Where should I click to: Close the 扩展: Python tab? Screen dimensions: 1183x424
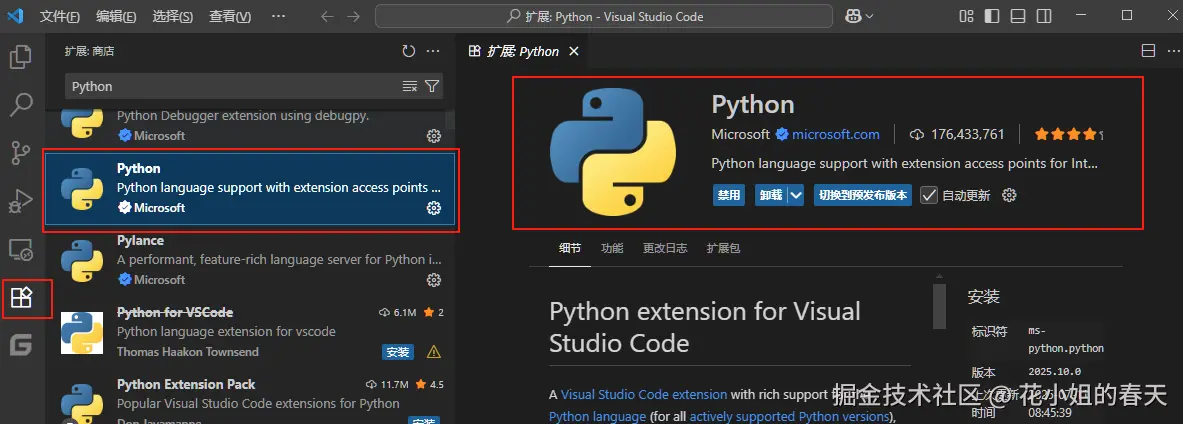[573, 51]
